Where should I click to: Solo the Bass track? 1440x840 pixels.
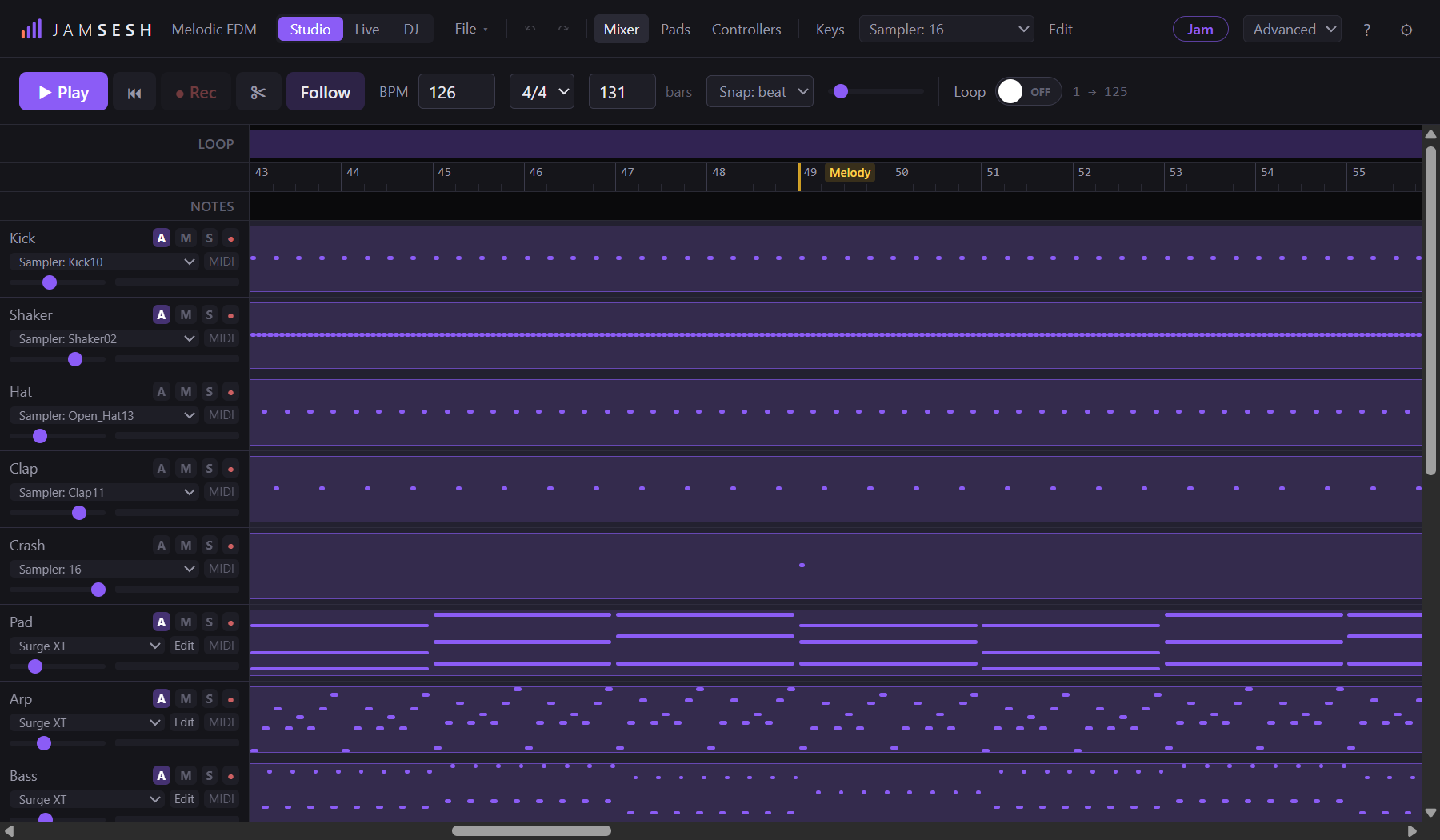point(209,776)
